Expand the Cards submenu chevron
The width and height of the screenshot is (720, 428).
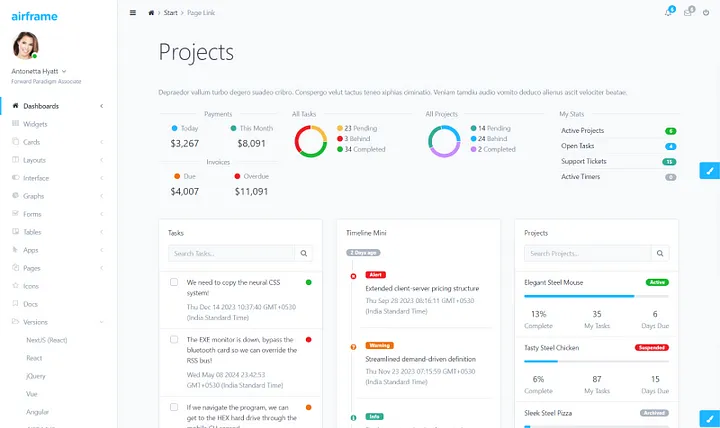pyautogui.click(x=101, y=142)
